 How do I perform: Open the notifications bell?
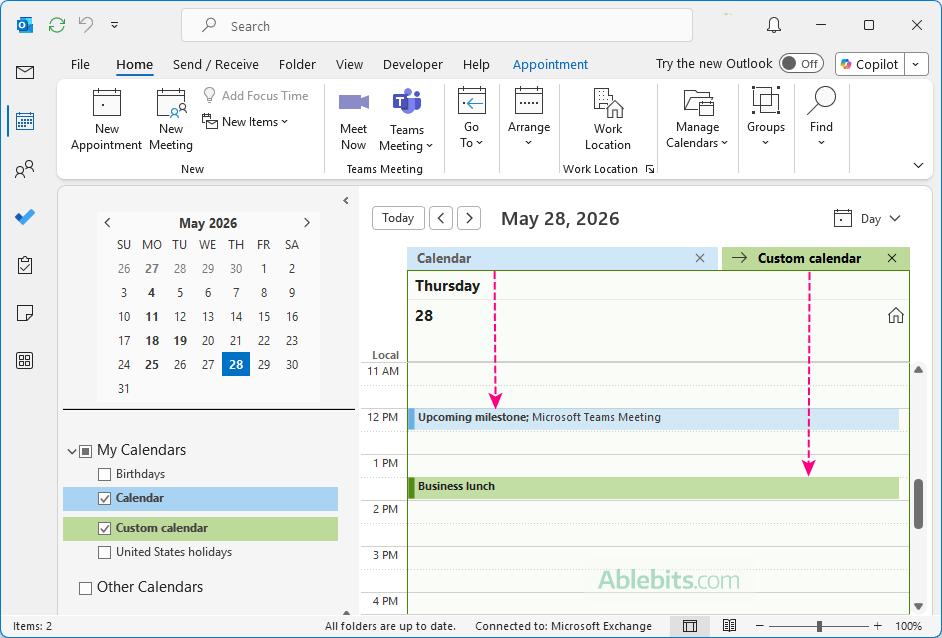coord(774,25)
